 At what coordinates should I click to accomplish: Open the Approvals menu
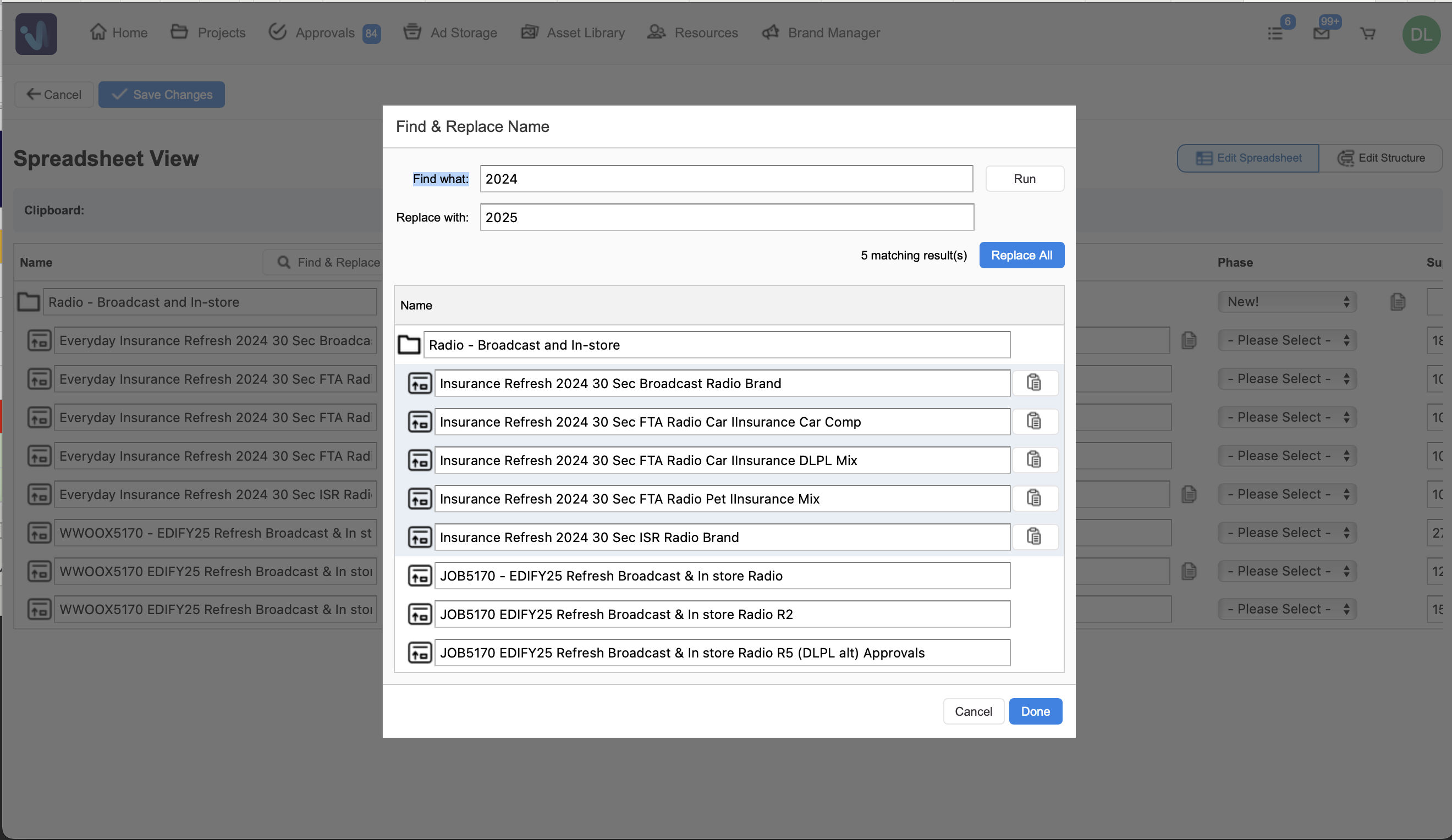[324, 33]
